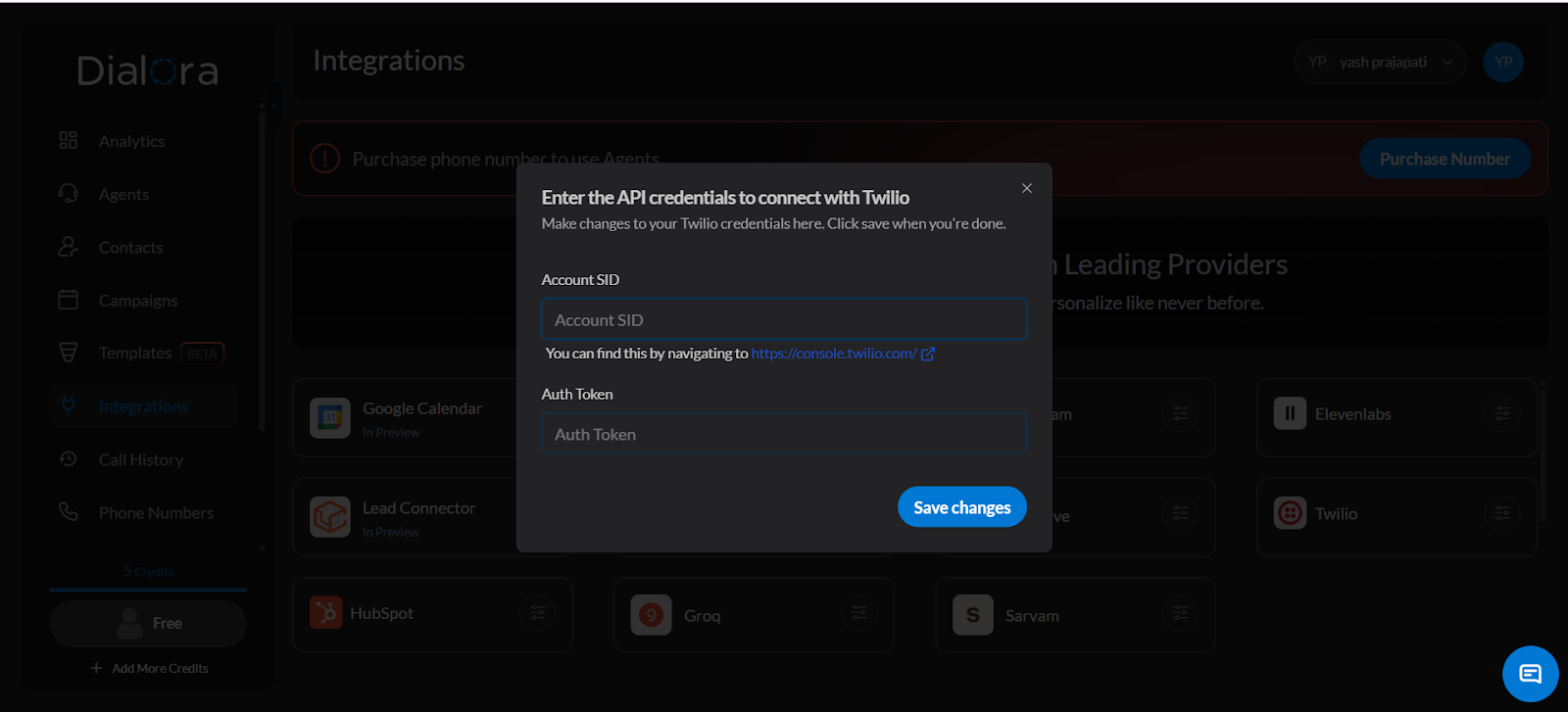Image resolution: width=1568 pixels, height=712 pixels.
Task: Click the HubSpot logo icon
Action: pos(326,613)
